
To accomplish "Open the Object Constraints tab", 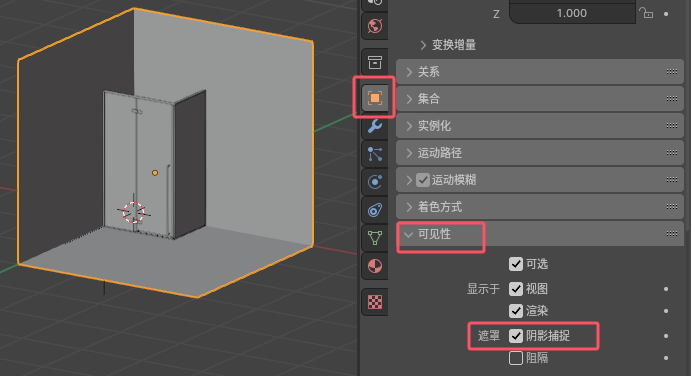I will [x=375, y=210].
